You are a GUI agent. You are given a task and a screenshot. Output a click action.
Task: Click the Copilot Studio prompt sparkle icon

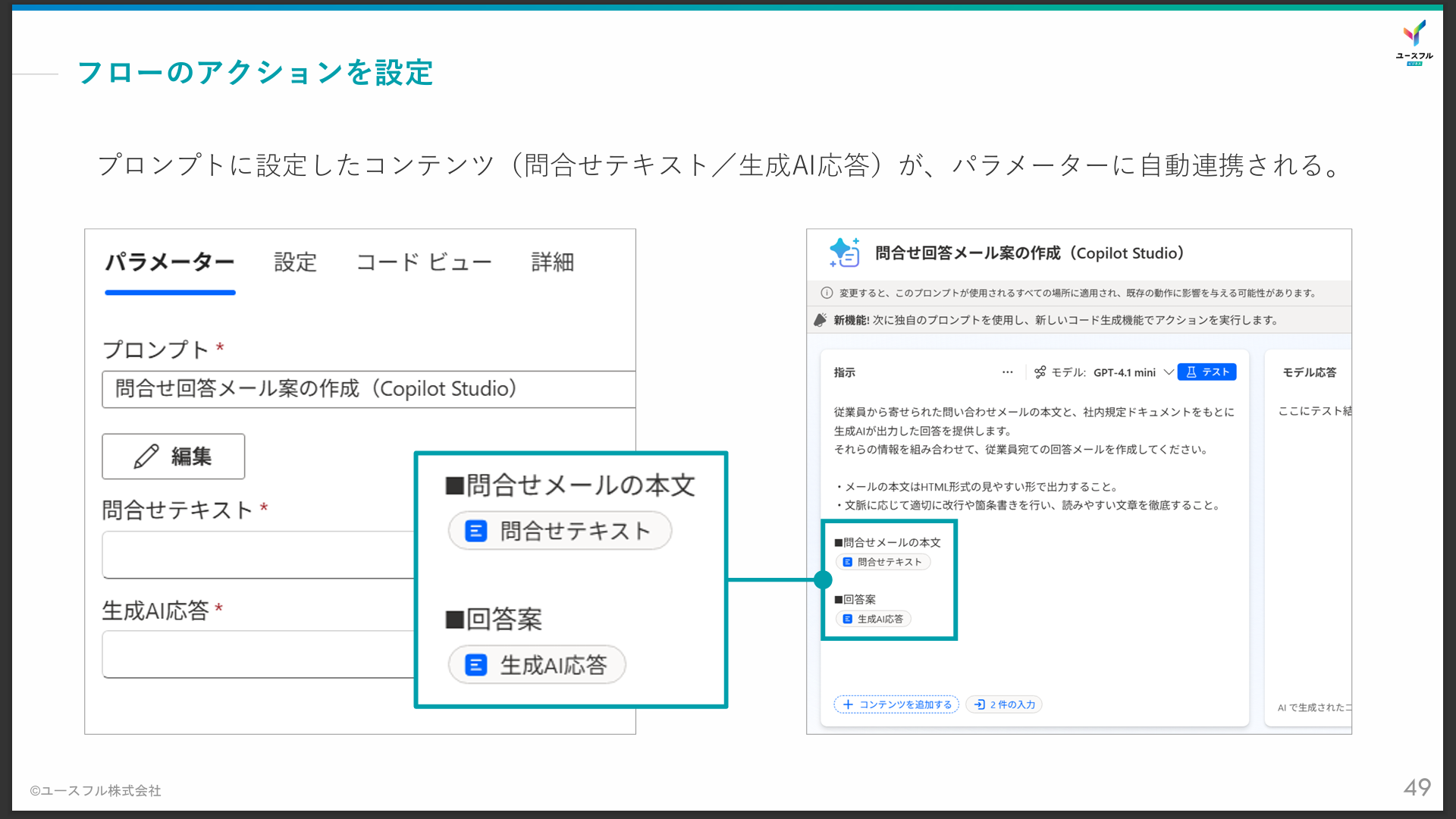(844, 253)
